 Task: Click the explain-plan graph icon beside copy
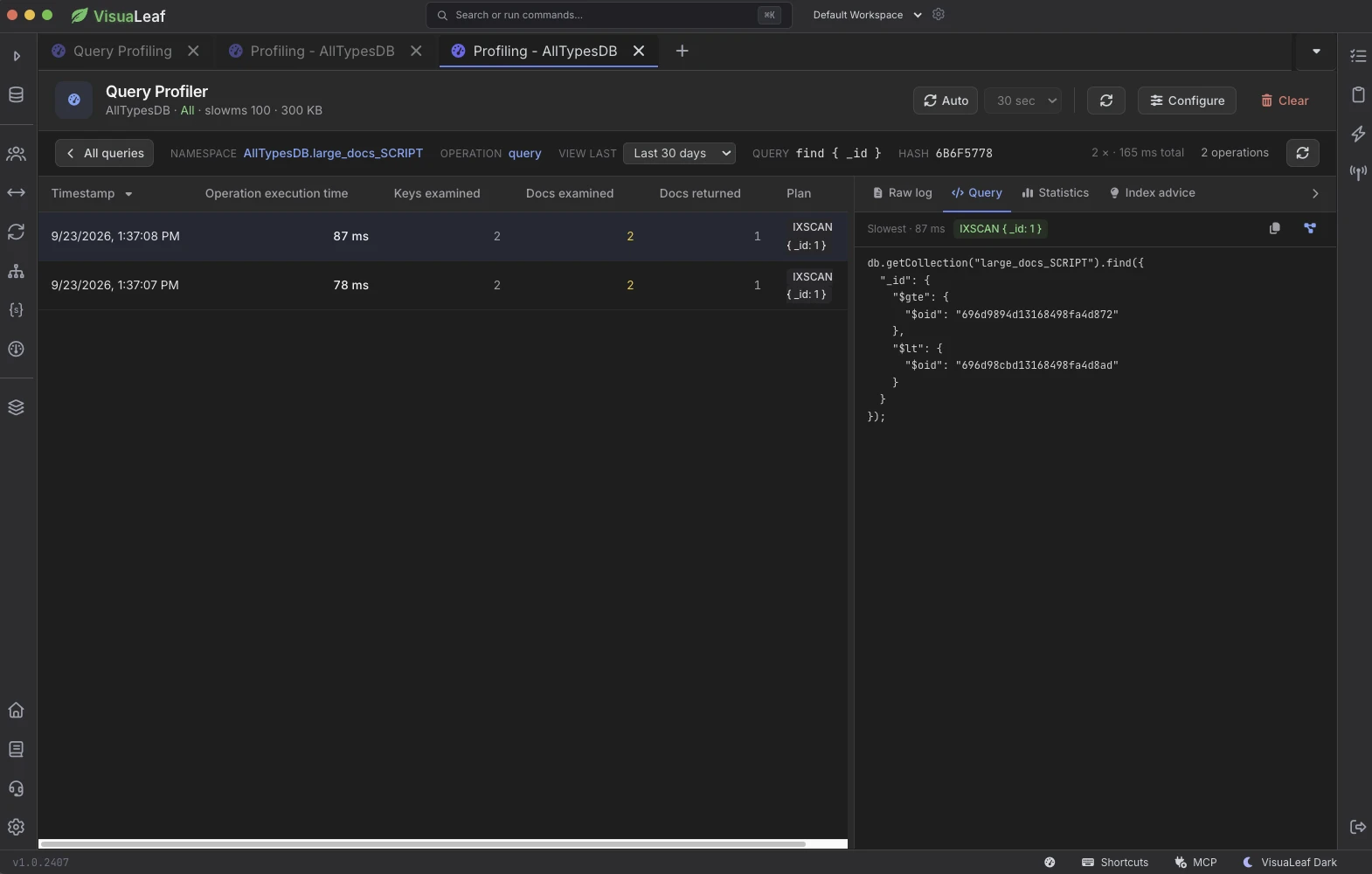(1309, 228)
